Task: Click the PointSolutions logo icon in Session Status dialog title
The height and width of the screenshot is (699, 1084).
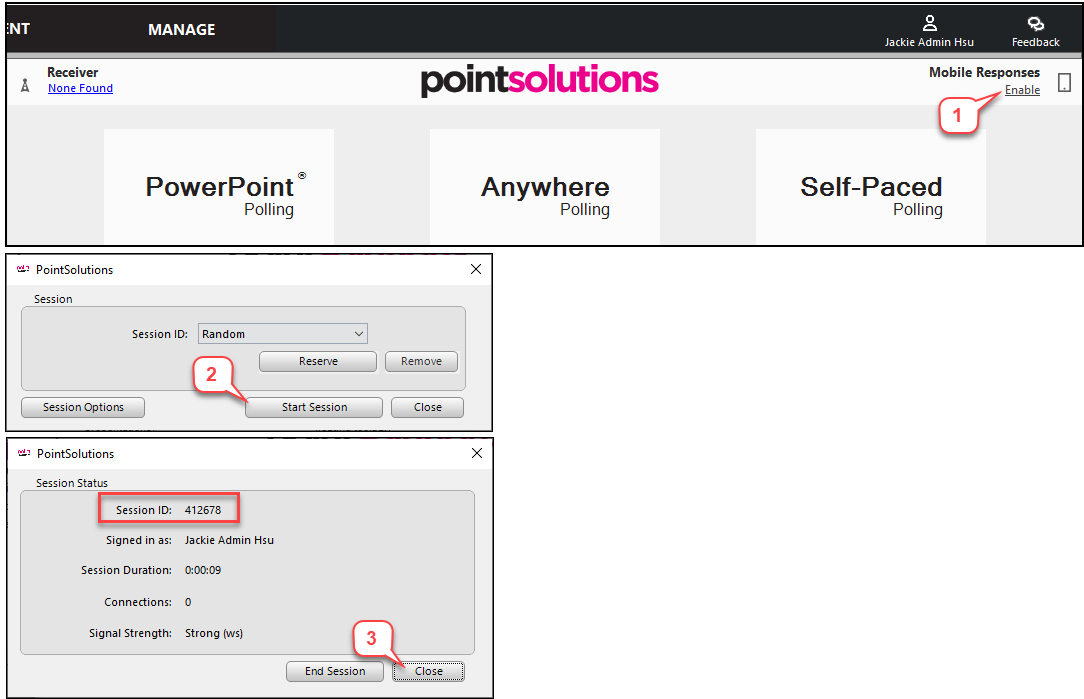Action: pos(24,453)
